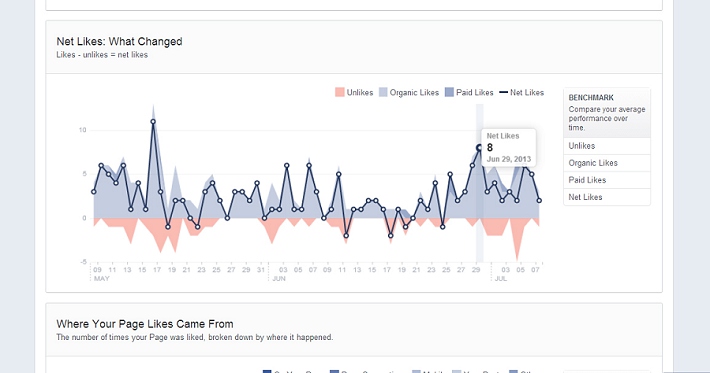Click the Unlikes legend color swatch

(340, 92)
